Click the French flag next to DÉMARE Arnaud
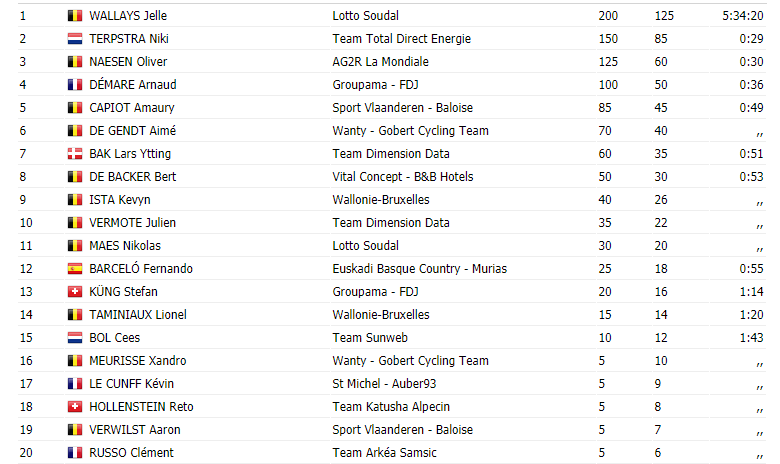This screenshot has height=464, width=780. 75,85
